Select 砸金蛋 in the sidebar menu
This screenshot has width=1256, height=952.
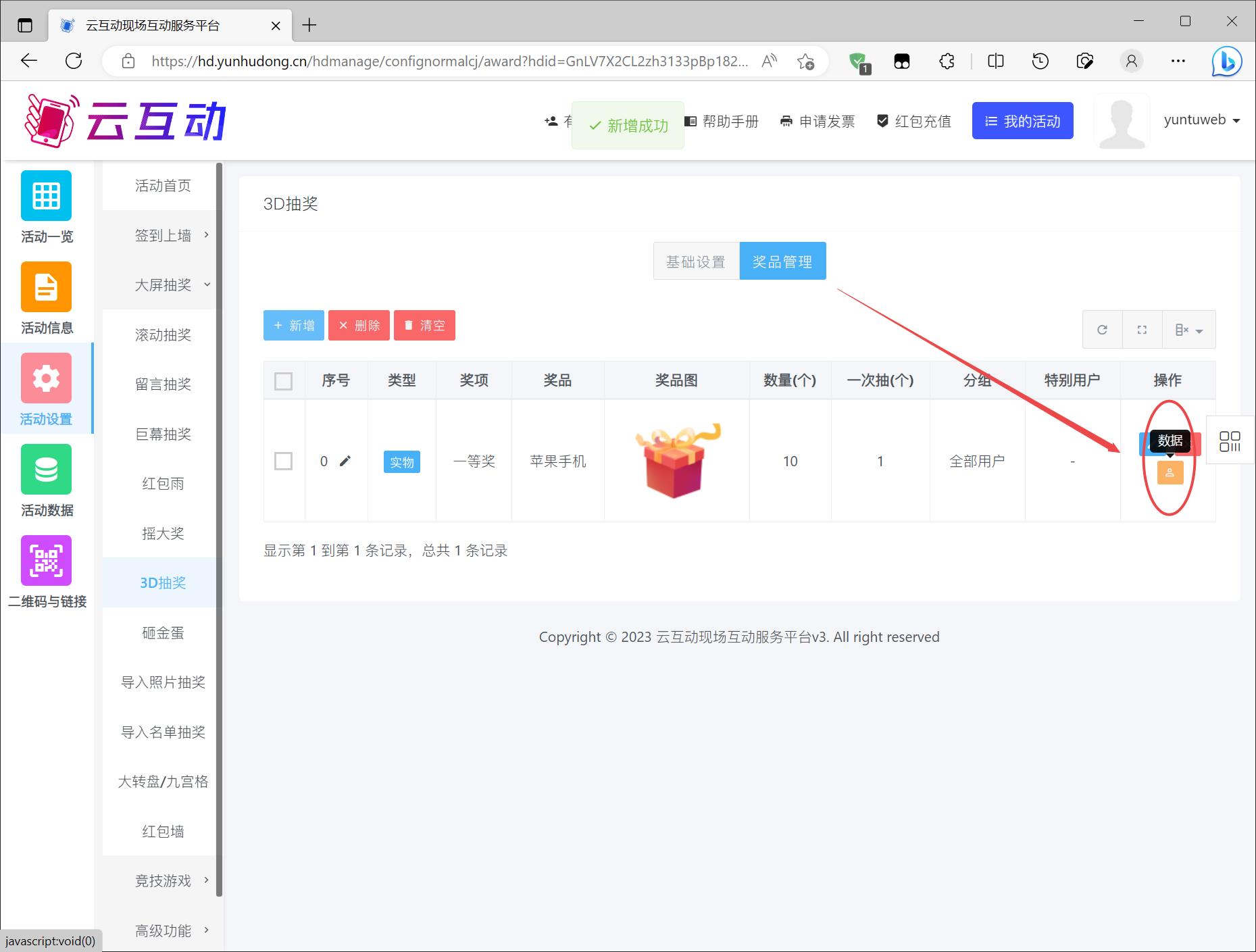click(x=163, y=632)
